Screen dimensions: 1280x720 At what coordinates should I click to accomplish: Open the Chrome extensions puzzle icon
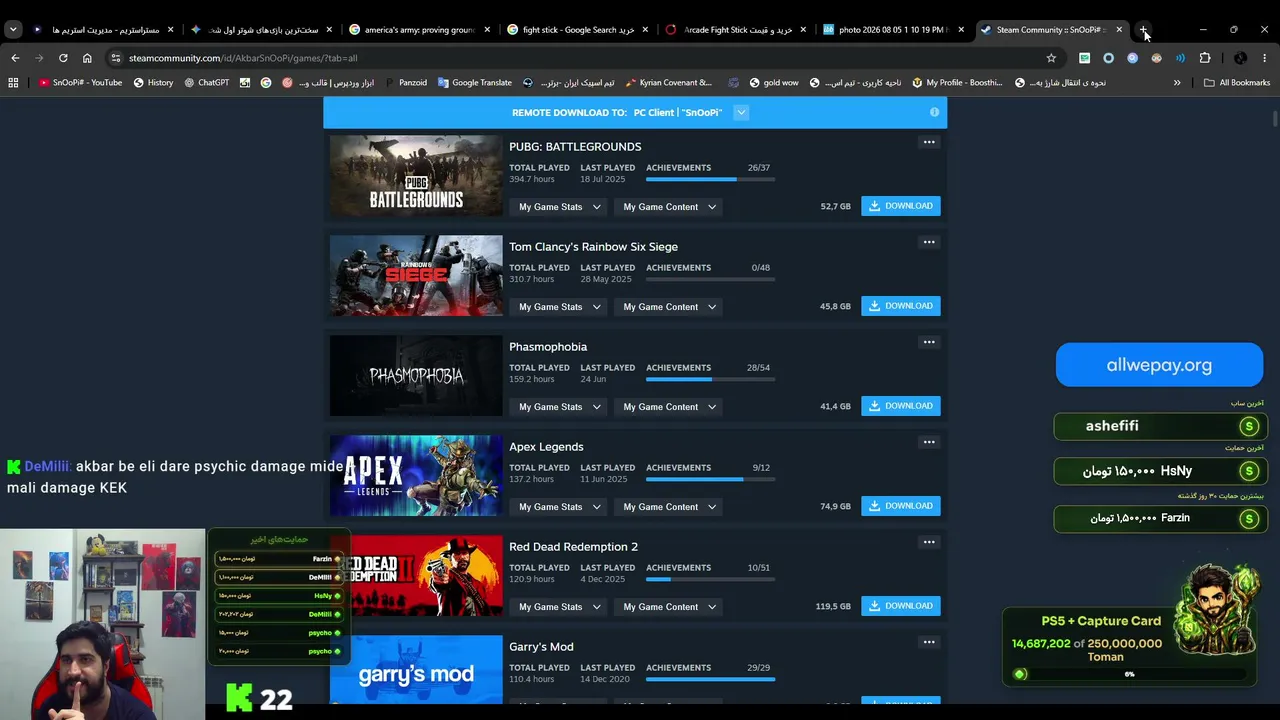(1204, 58)
